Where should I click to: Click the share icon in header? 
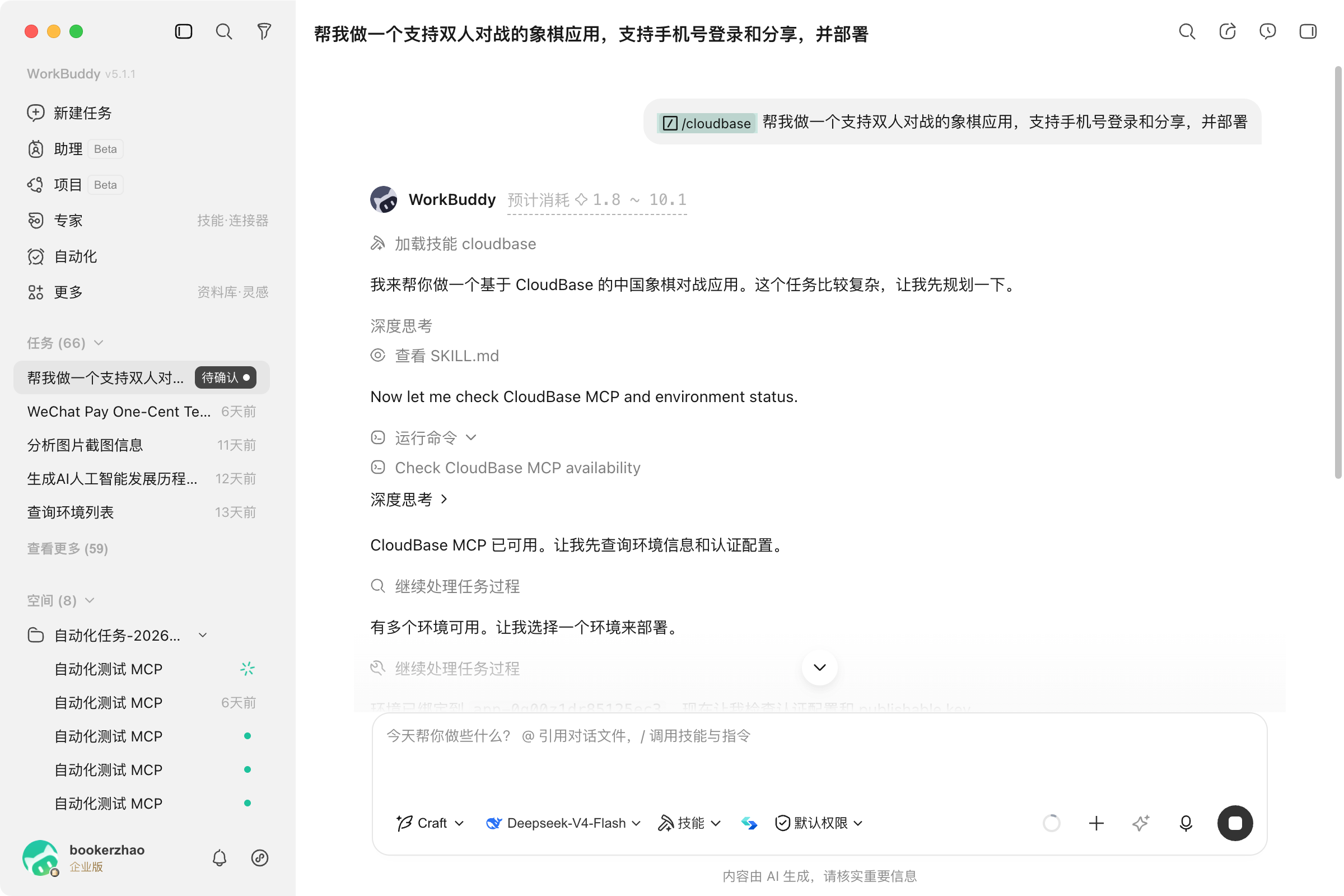click(1228, 31)
